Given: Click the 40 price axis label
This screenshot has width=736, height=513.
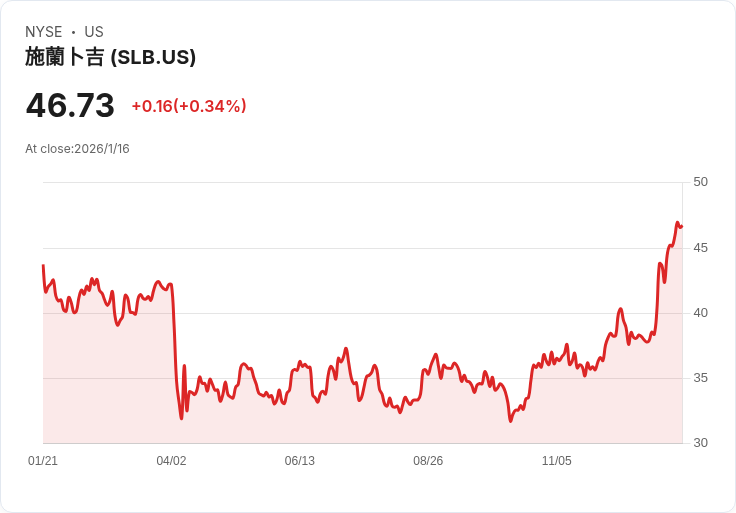Looking at the screenshot, I should [x=700, y=313].
